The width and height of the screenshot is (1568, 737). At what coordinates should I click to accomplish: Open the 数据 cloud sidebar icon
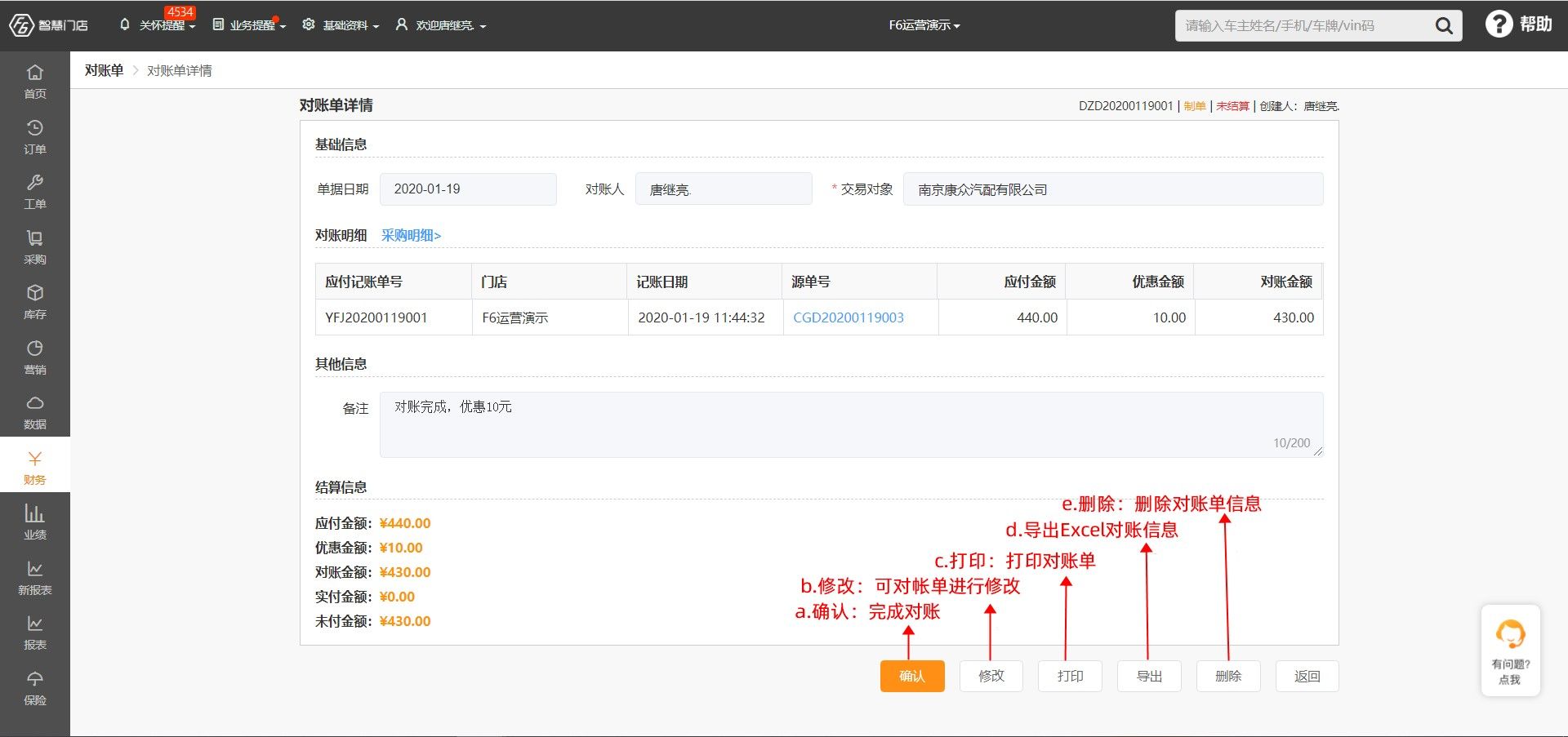(x=35, y=402)
